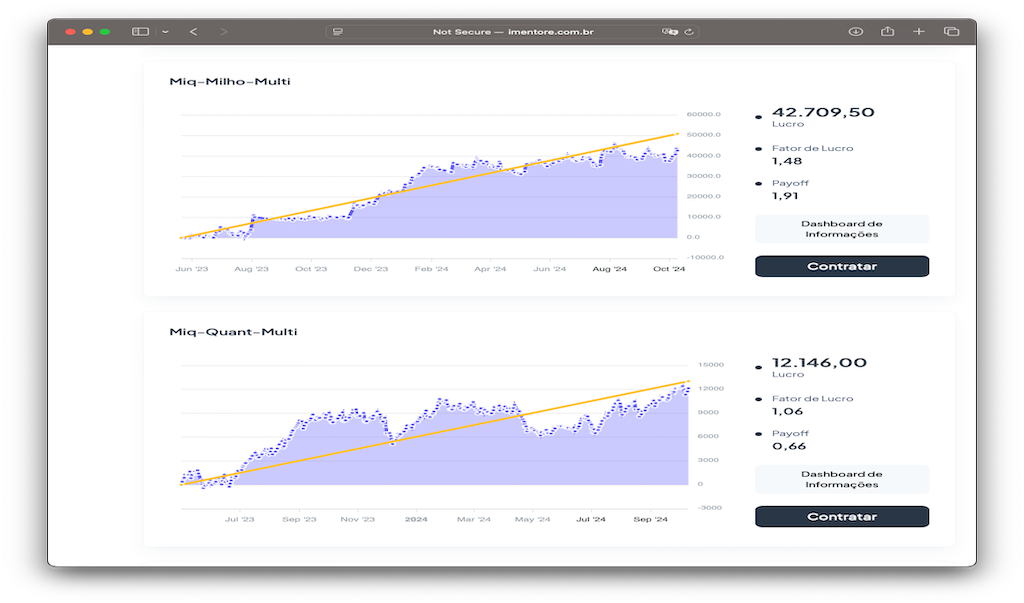Click the -10000.0 y-axis label
Viewport: 1024px width, 603px height.
click(705, 257)
